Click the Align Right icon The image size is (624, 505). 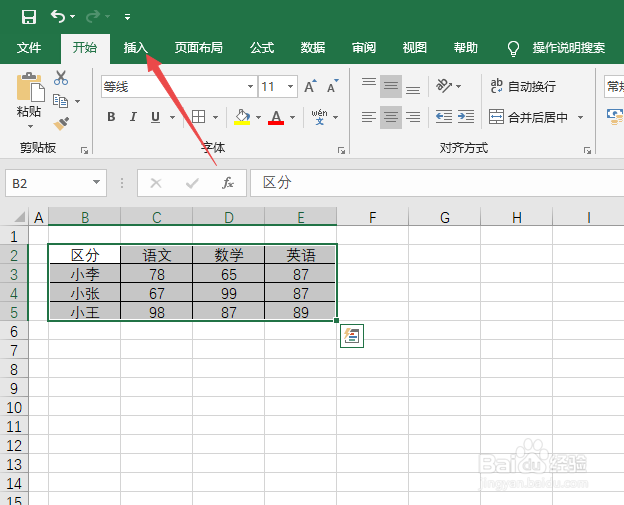click(413, 117)
